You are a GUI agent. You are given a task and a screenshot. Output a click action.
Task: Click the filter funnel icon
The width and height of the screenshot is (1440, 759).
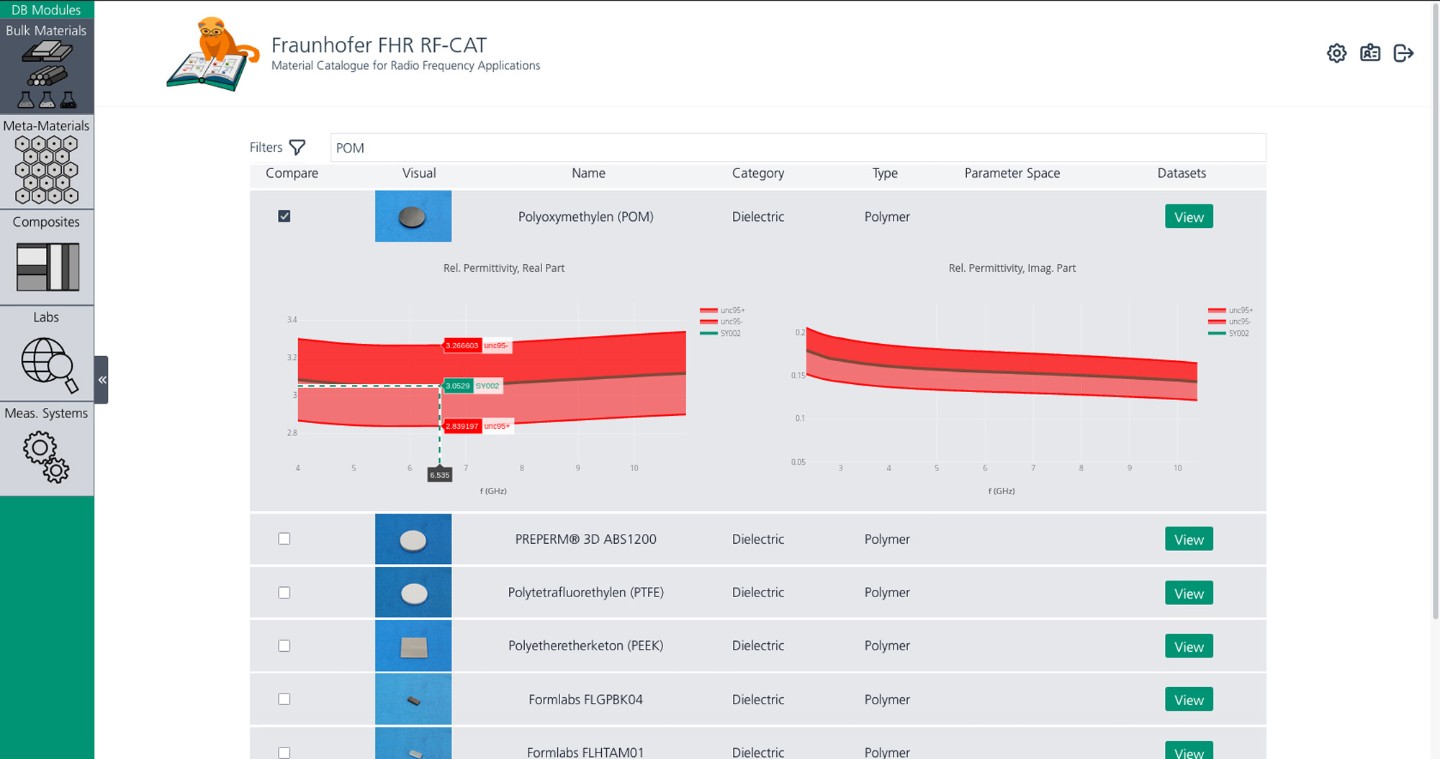297,147
